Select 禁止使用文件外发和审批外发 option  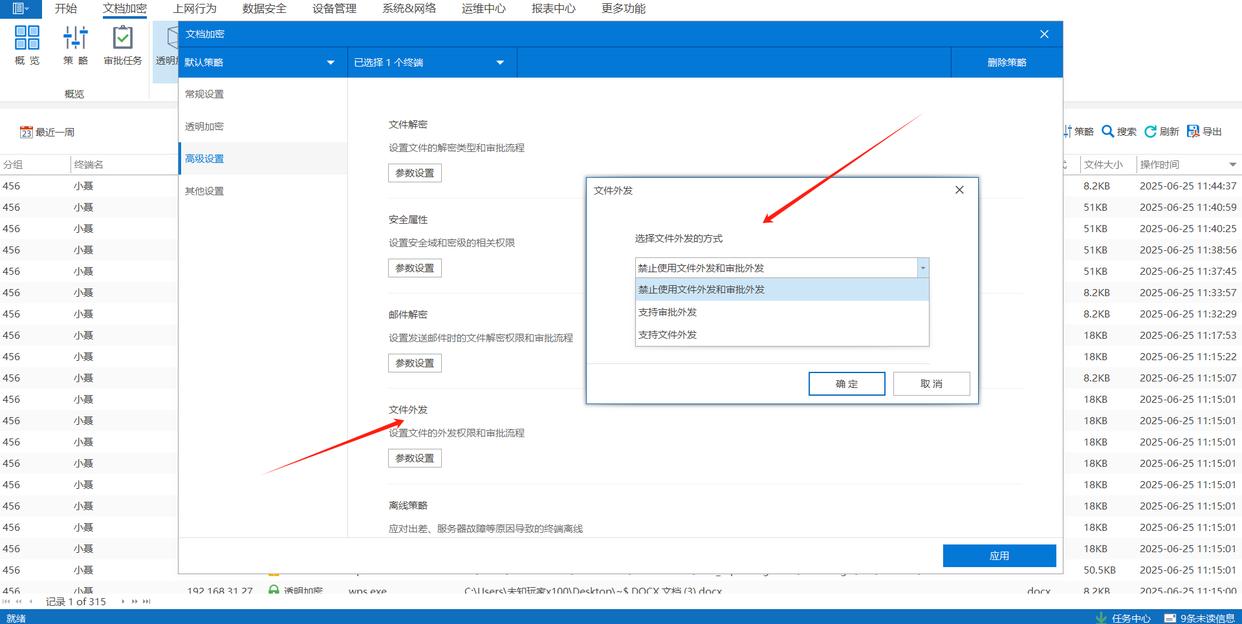(782, 290)
